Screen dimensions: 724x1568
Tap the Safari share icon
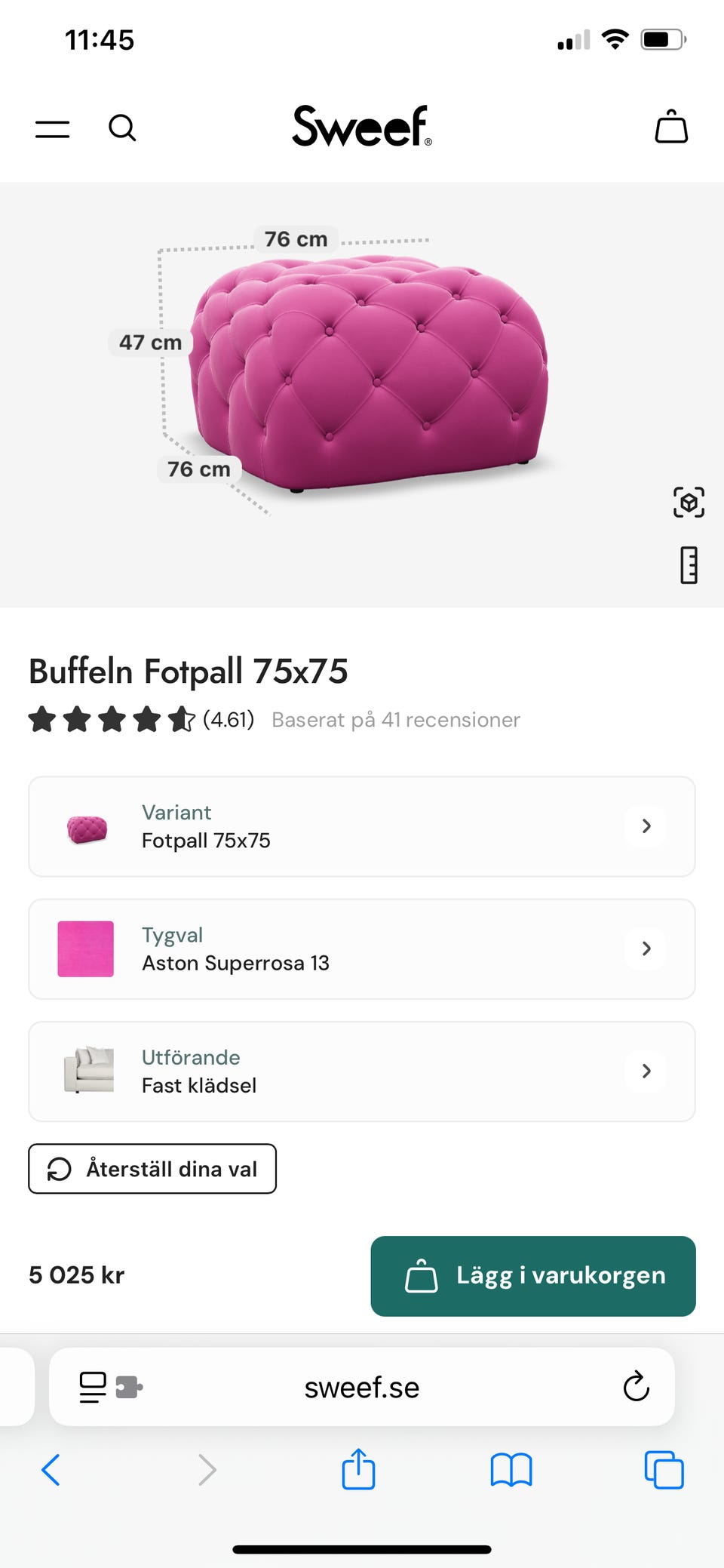pos(358,1469)
